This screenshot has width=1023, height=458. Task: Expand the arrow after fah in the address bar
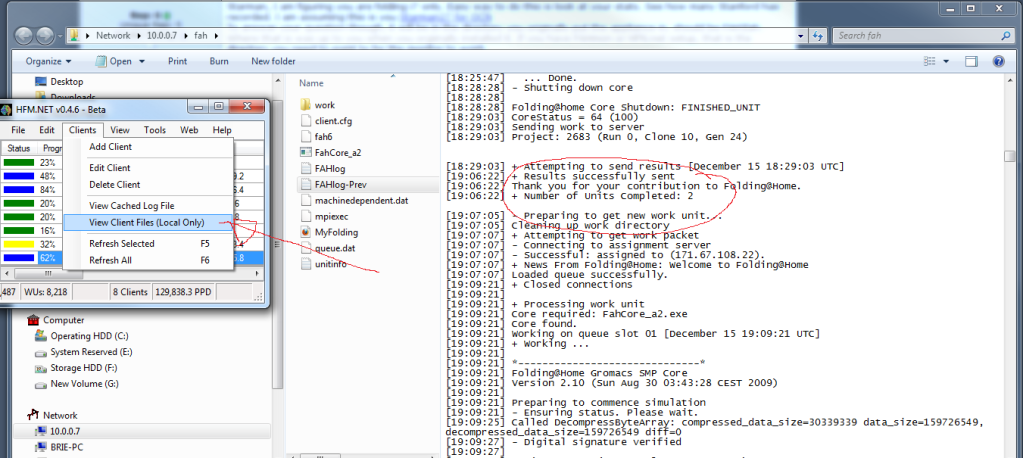coord(216,36)
